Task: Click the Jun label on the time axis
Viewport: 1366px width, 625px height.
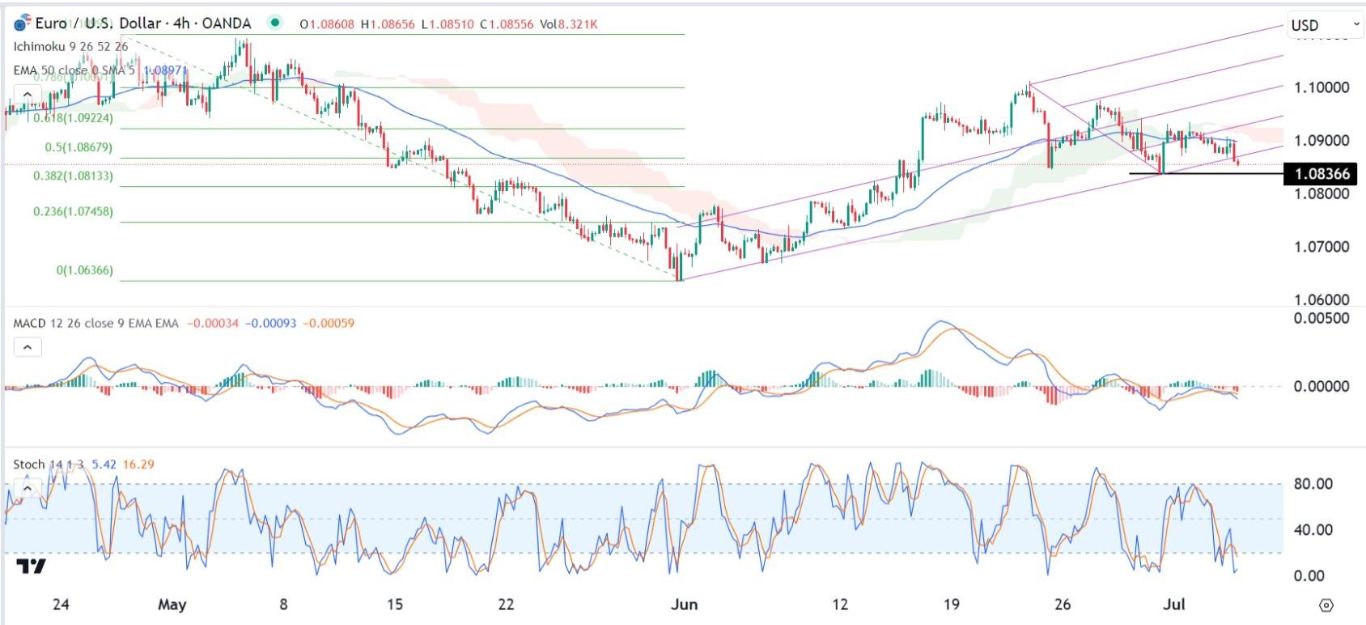Action: (684, 604)
